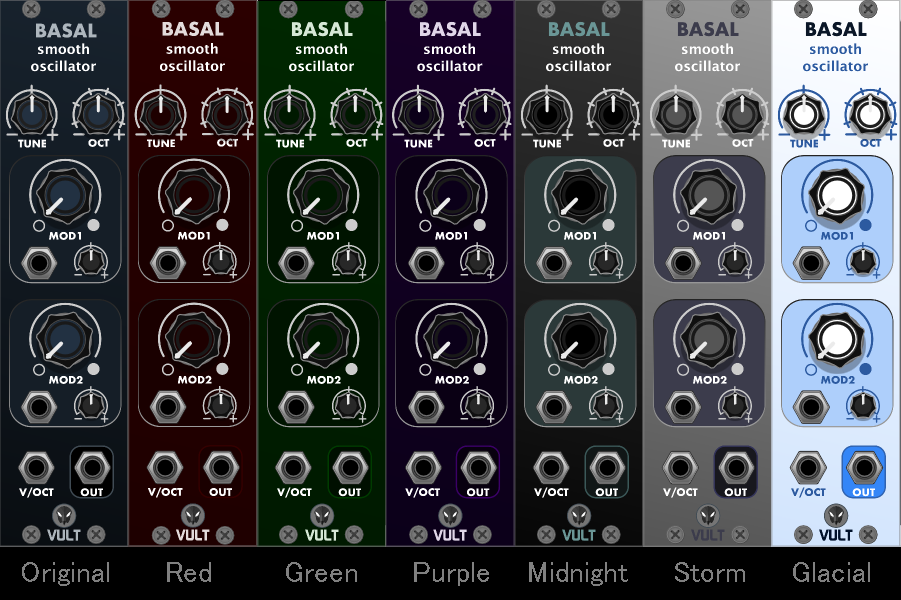Screen dimensions: 901x600
Task: Click the BASAL title on Glacial module
Action: (x=835, y=29)
